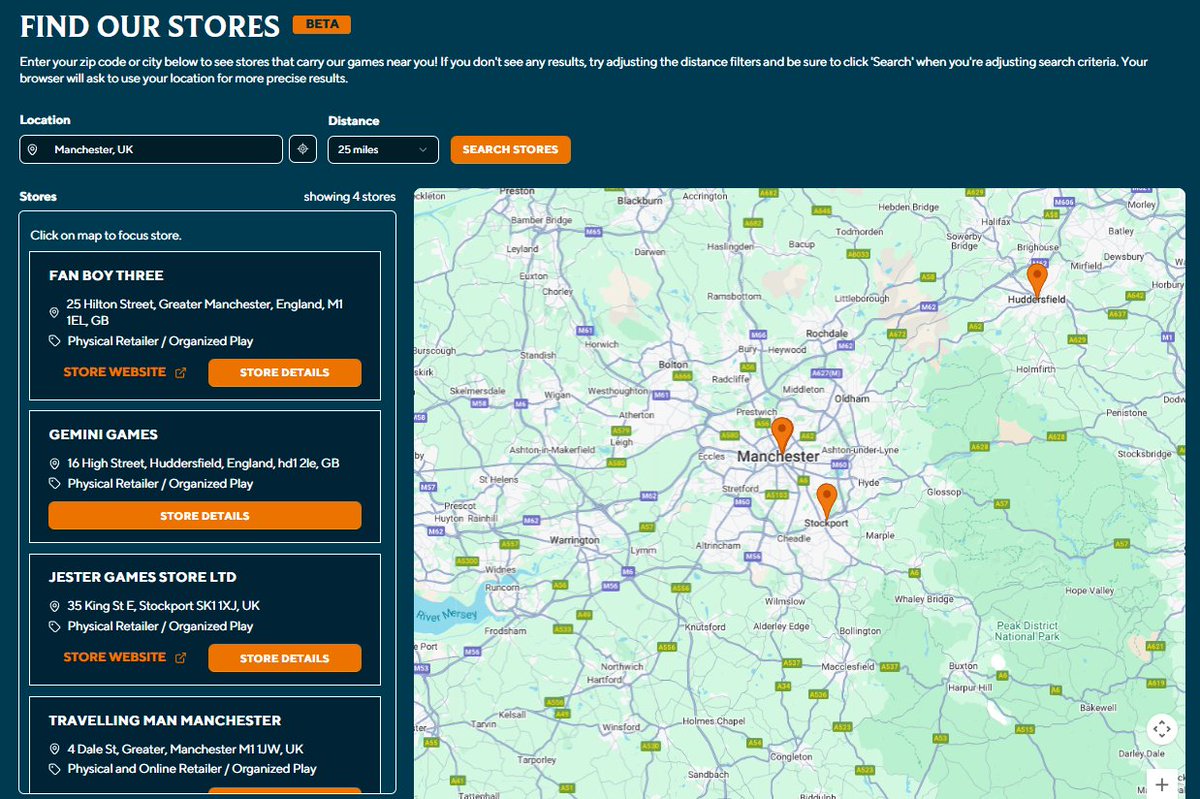The height and width of the screenshot is (799, 1200).
Task: Click the external link icon for Fan Boy Three
Action: pyautogui.click(x=181, y=373)
